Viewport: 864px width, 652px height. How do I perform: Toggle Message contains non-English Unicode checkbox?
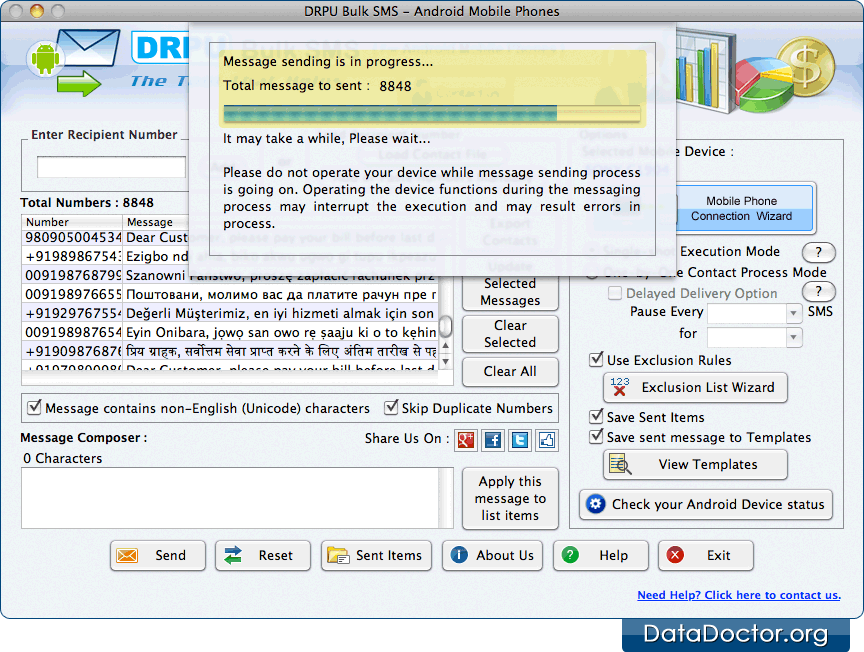point(34,407)
